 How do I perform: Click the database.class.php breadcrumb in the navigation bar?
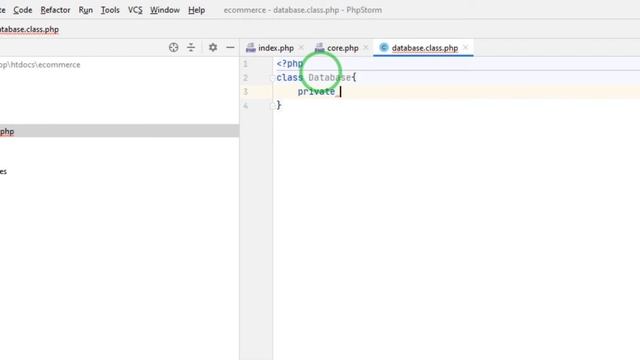pyautogui.click(x=29, y=29)
